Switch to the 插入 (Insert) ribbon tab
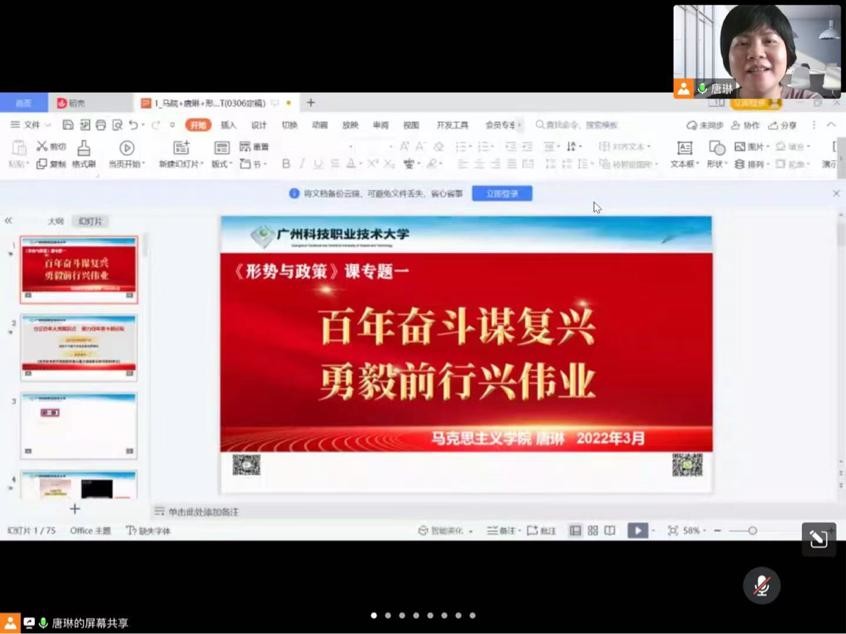 tap(228, 125)
